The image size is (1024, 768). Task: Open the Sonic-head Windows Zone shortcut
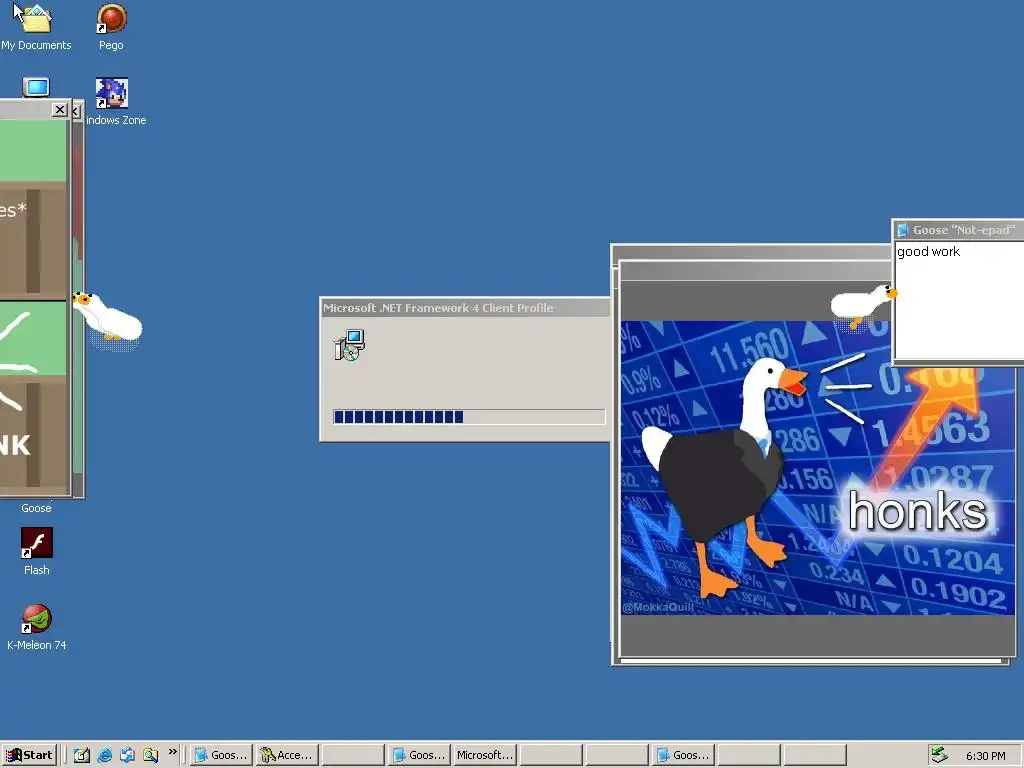[x=112, y=93]
